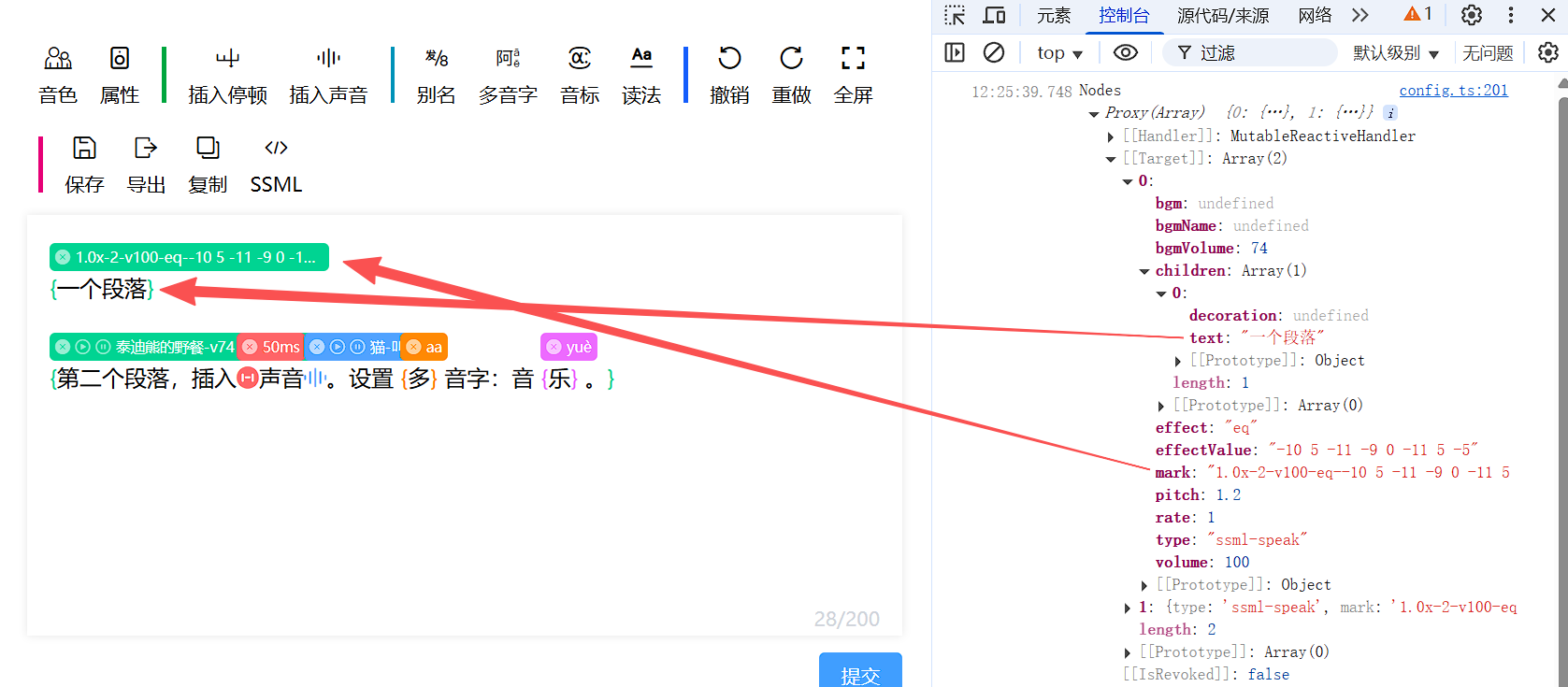Switch to the 元素 elements tab
Screen dimensions: 1568x687
(1054, 15)
